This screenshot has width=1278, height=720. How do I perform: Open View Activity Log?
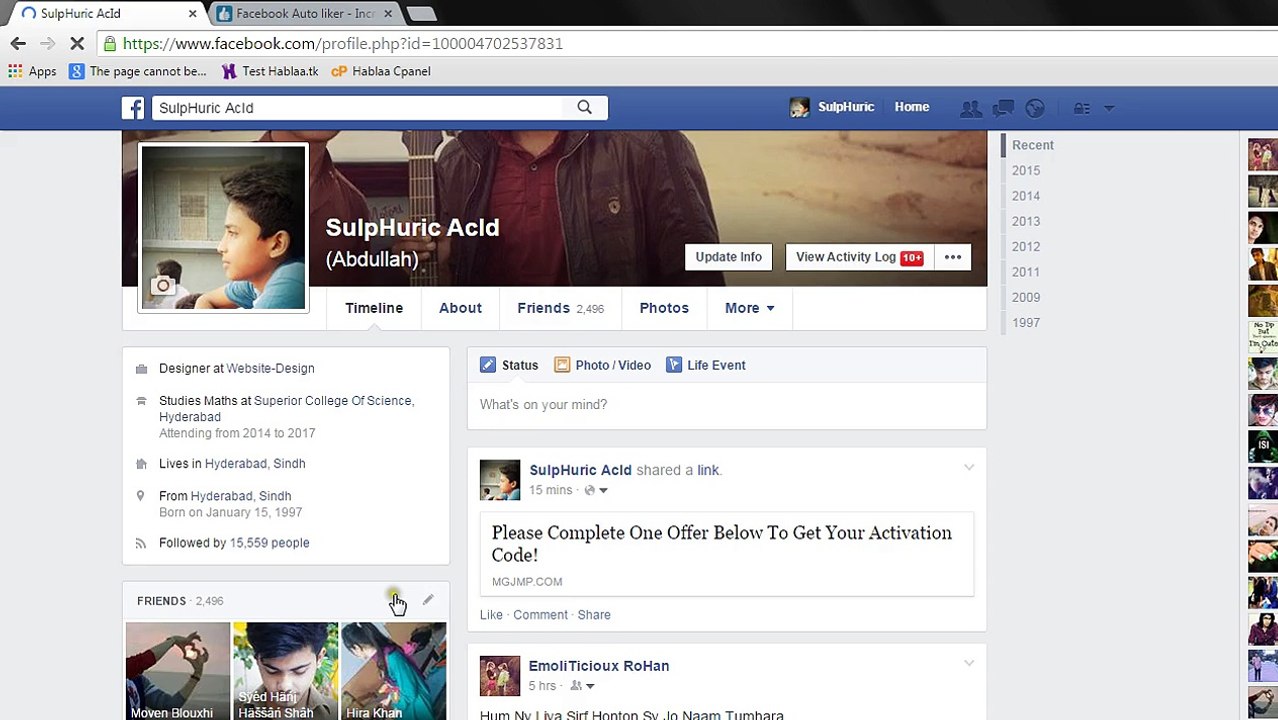click(859, 257)
